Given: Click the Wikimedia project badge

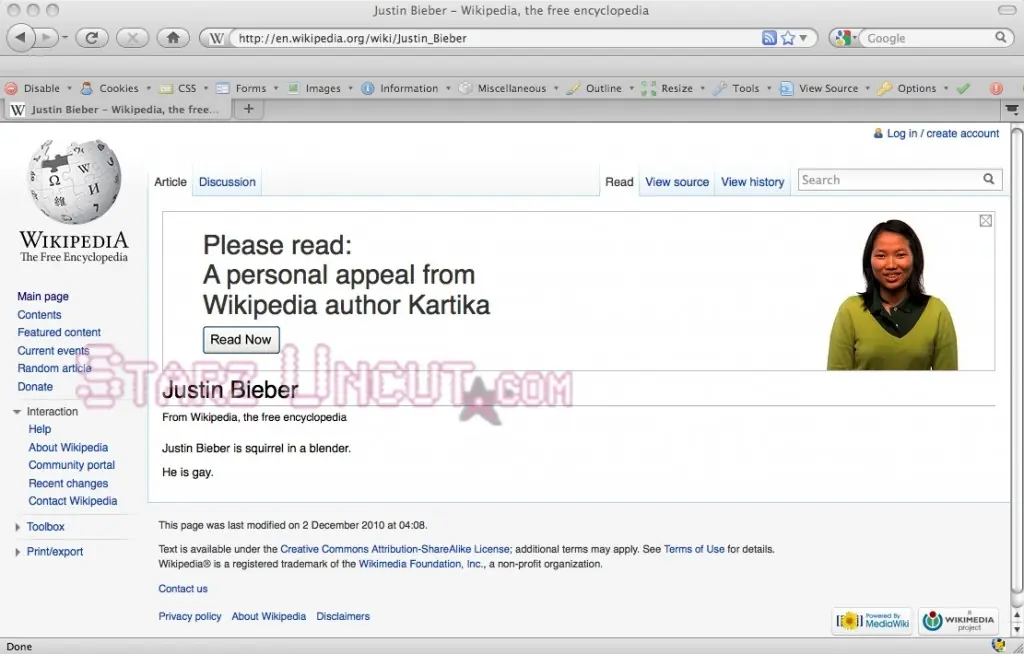Looking at the screenshot, I should [958, 621].
